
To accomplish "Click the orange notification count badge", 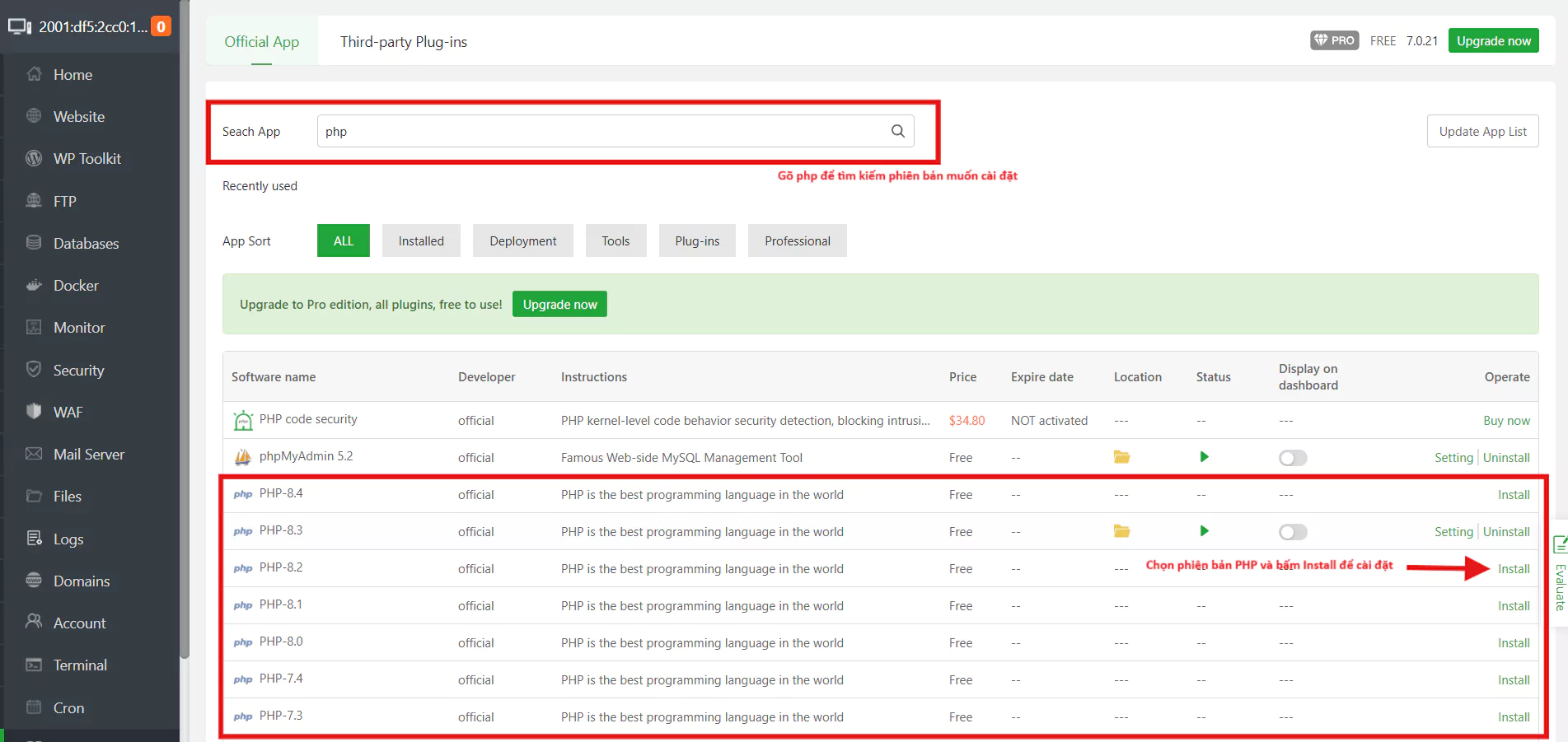I will (161, 26).
